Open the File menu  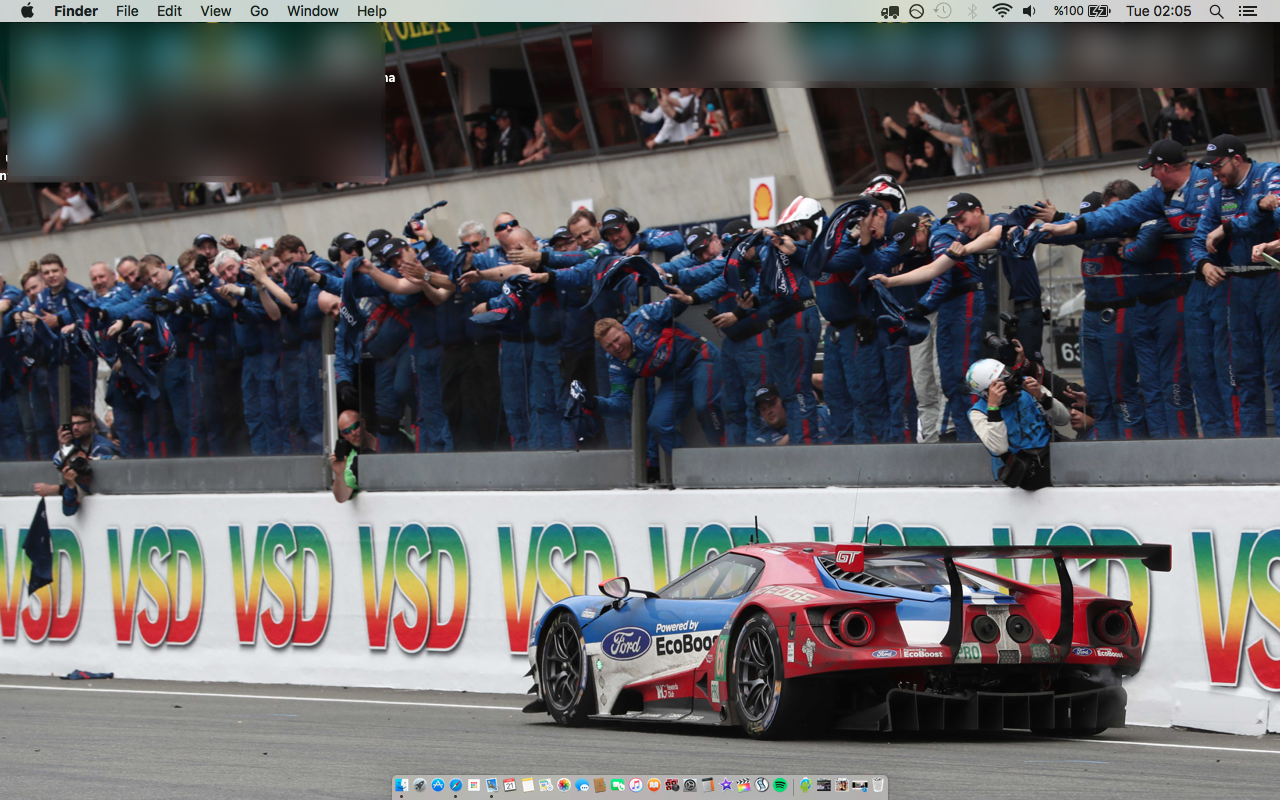coord(127,11)
